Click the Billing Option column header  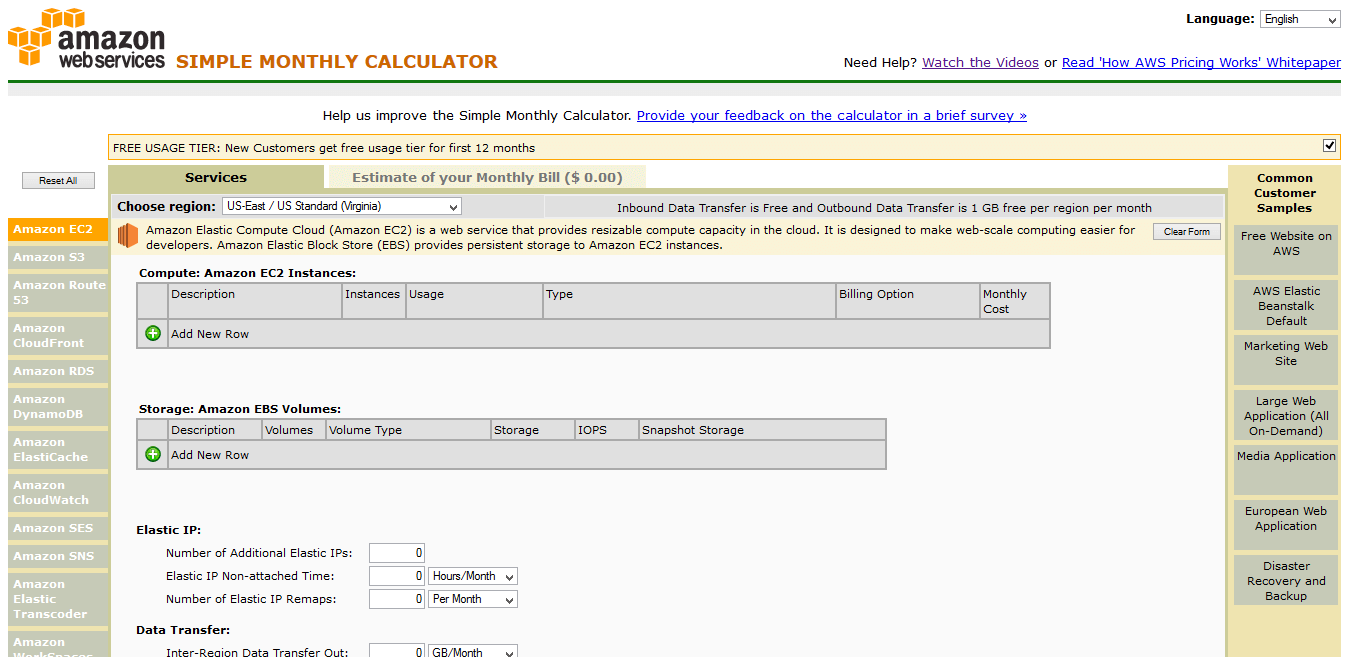[x=908, y=301]
